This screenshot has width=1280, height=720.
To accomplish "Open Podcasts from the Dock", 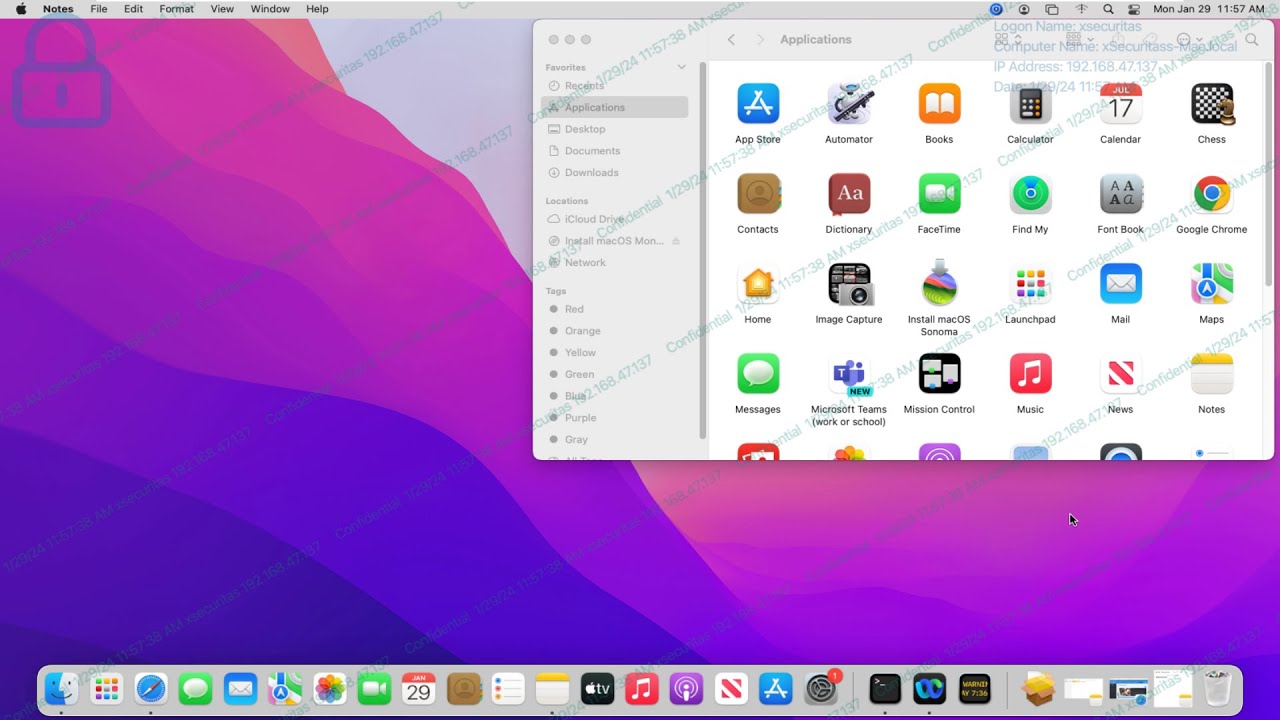I will pyautogui.click(x=686, y=688).
